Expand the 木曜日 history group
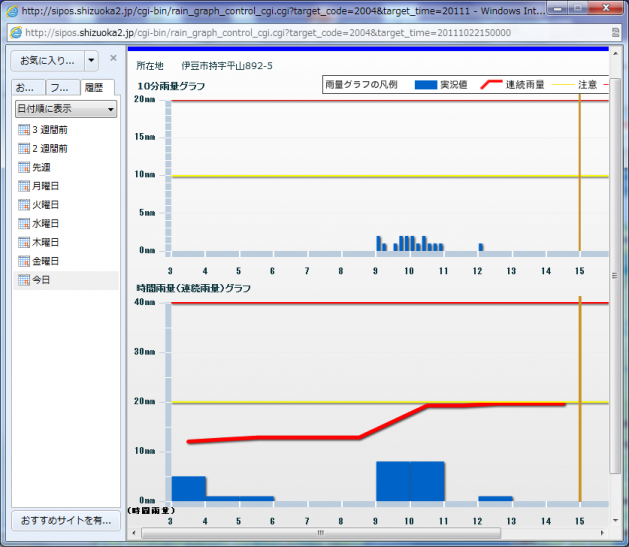This screenshot has height=547, width=629. (66, 242)
